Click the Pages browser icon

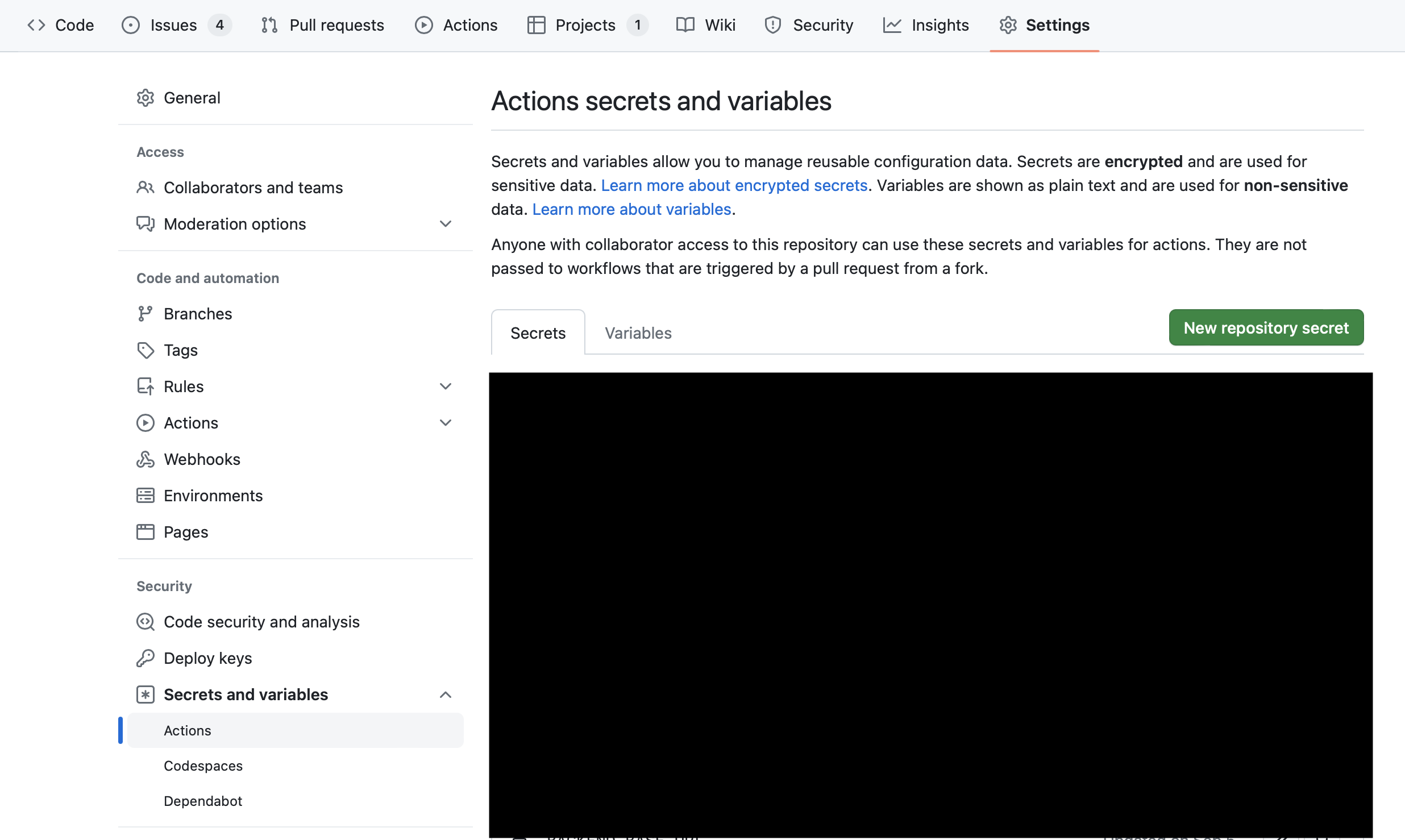(x=146, y=532)
